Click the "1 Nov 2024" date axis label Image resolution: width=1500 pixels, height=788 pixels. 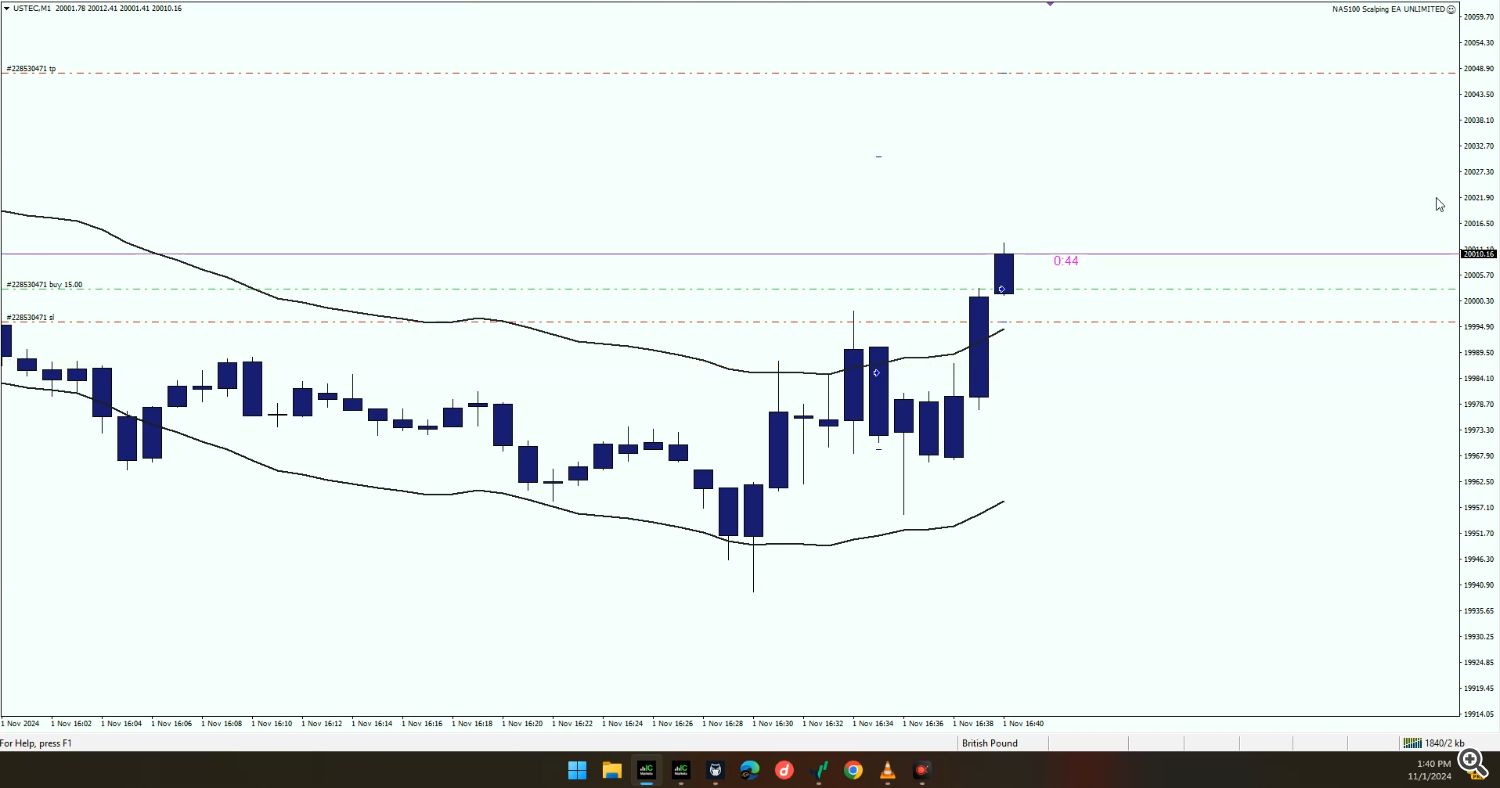coord(20,723)
